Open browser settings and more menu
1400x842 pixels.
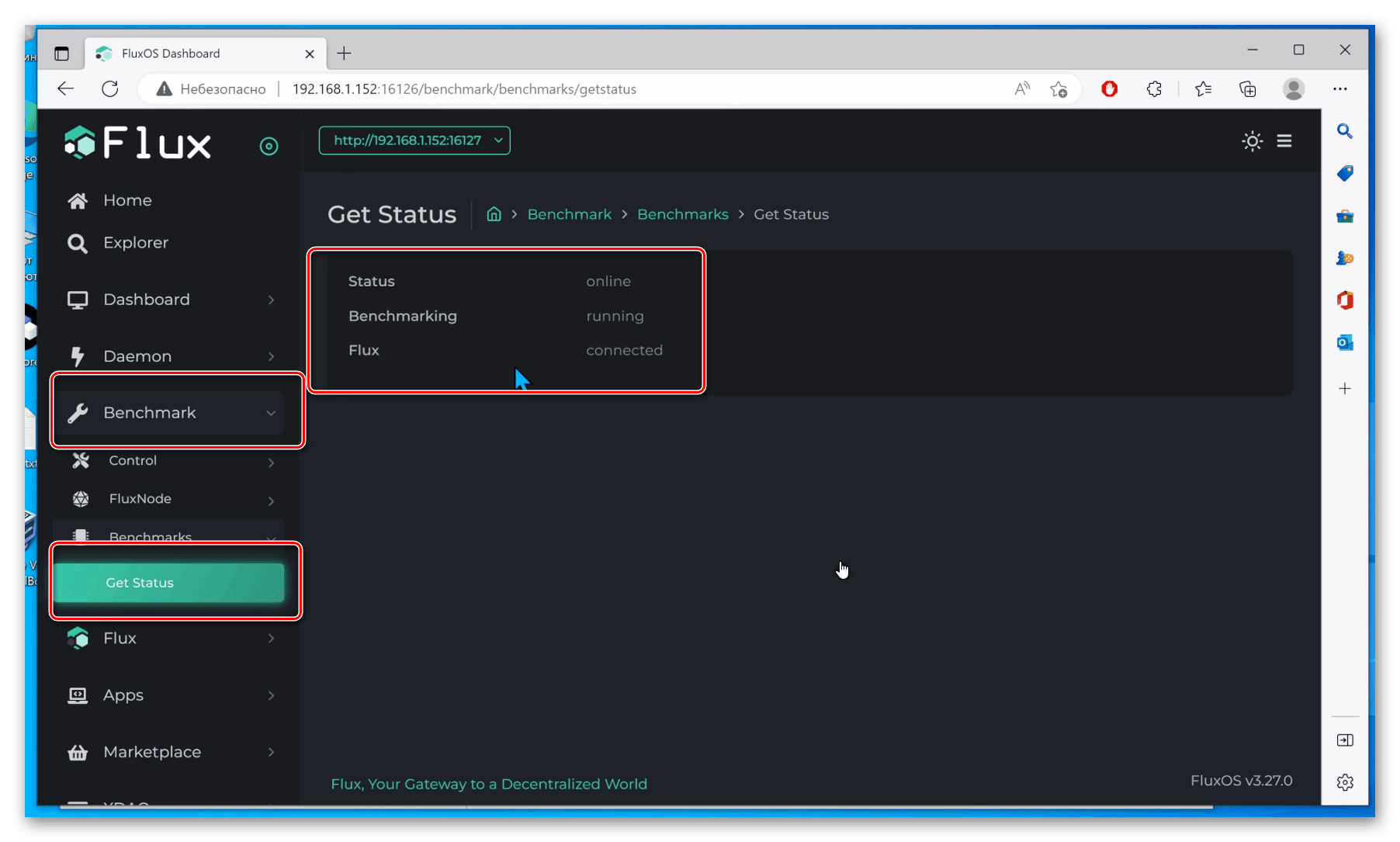(x=1340, y=89)
